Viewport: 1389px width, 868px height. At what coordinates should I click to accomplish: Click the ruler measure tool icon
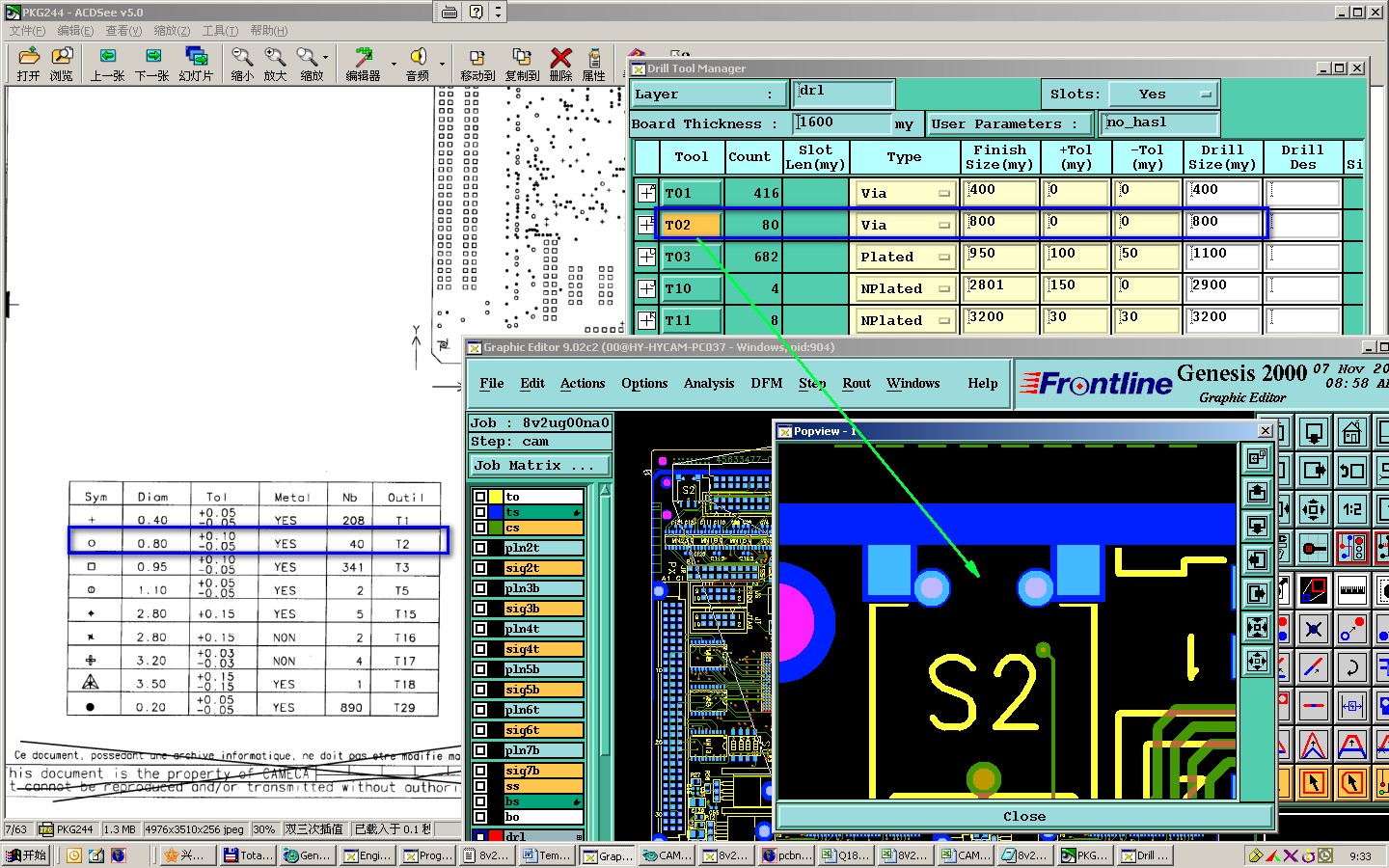[1351, 588]
